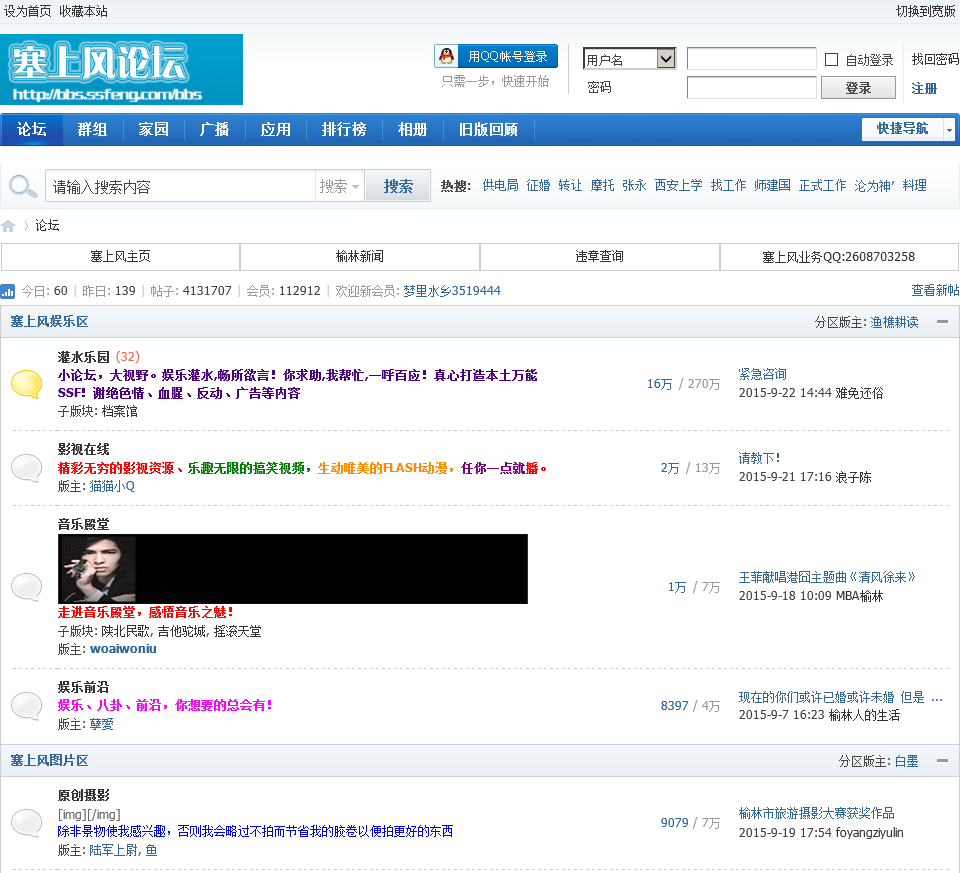
Task: Open the 榆林新闻 link box
Action: coord(360,257)
